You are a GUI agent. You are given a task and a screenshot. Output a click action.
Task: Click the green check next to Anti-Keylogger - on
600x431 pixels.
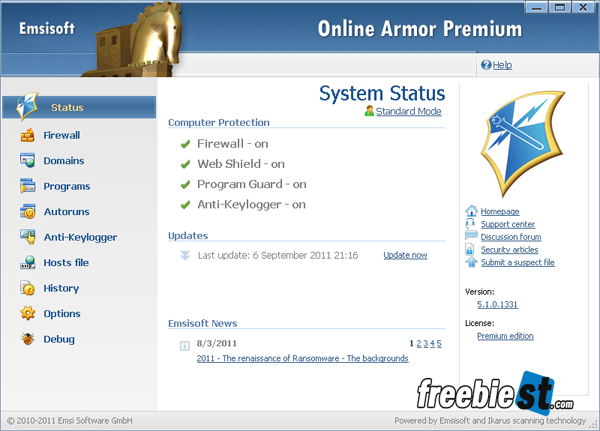coord(185,205)
